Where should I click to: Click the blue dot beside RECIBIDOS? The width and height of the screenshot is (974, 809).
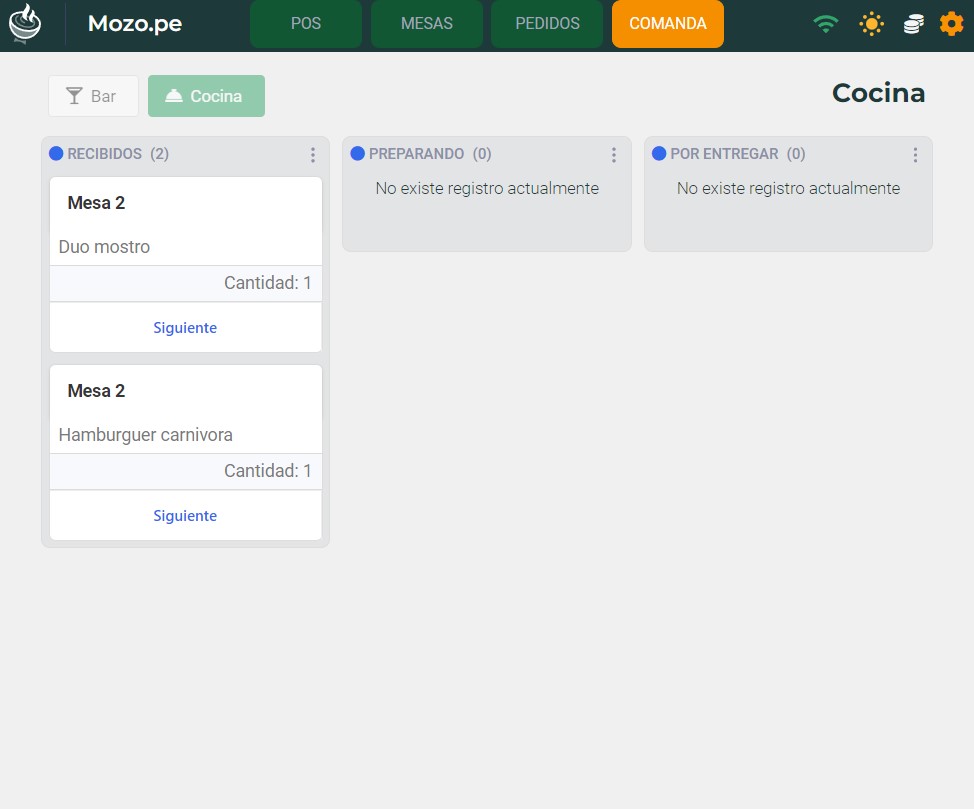(x=56, y=154)
